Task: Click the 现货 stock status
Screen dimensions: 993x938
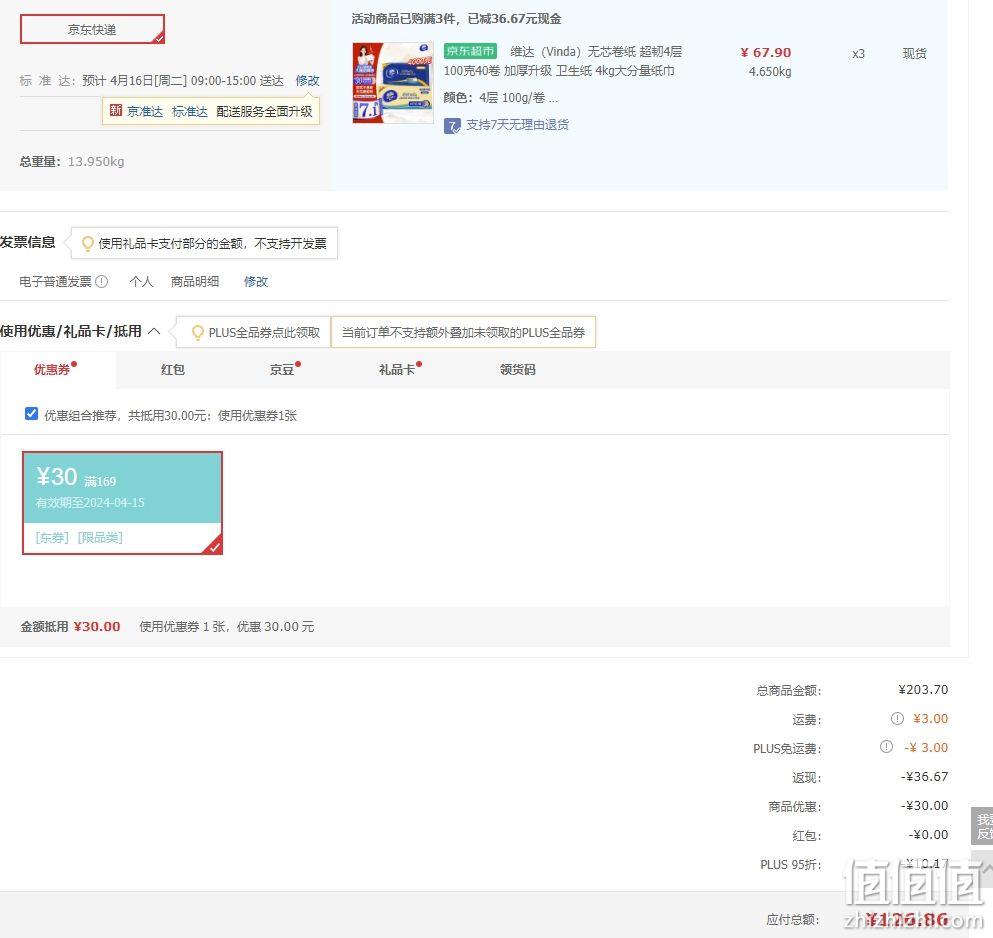Action: 914,54
